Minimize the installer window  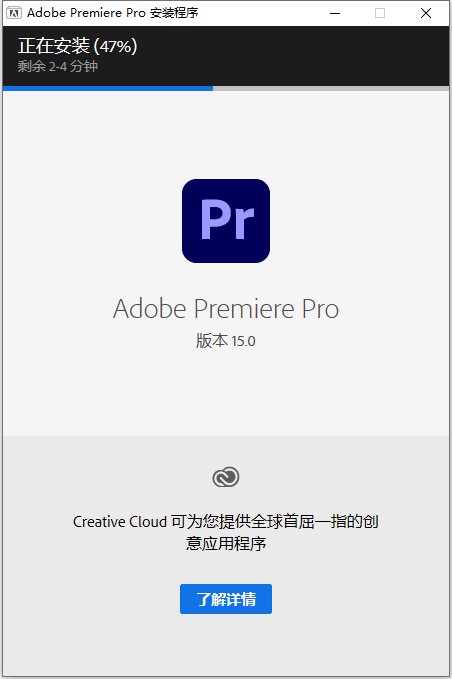pyautogui.click(x=335, y=13)
